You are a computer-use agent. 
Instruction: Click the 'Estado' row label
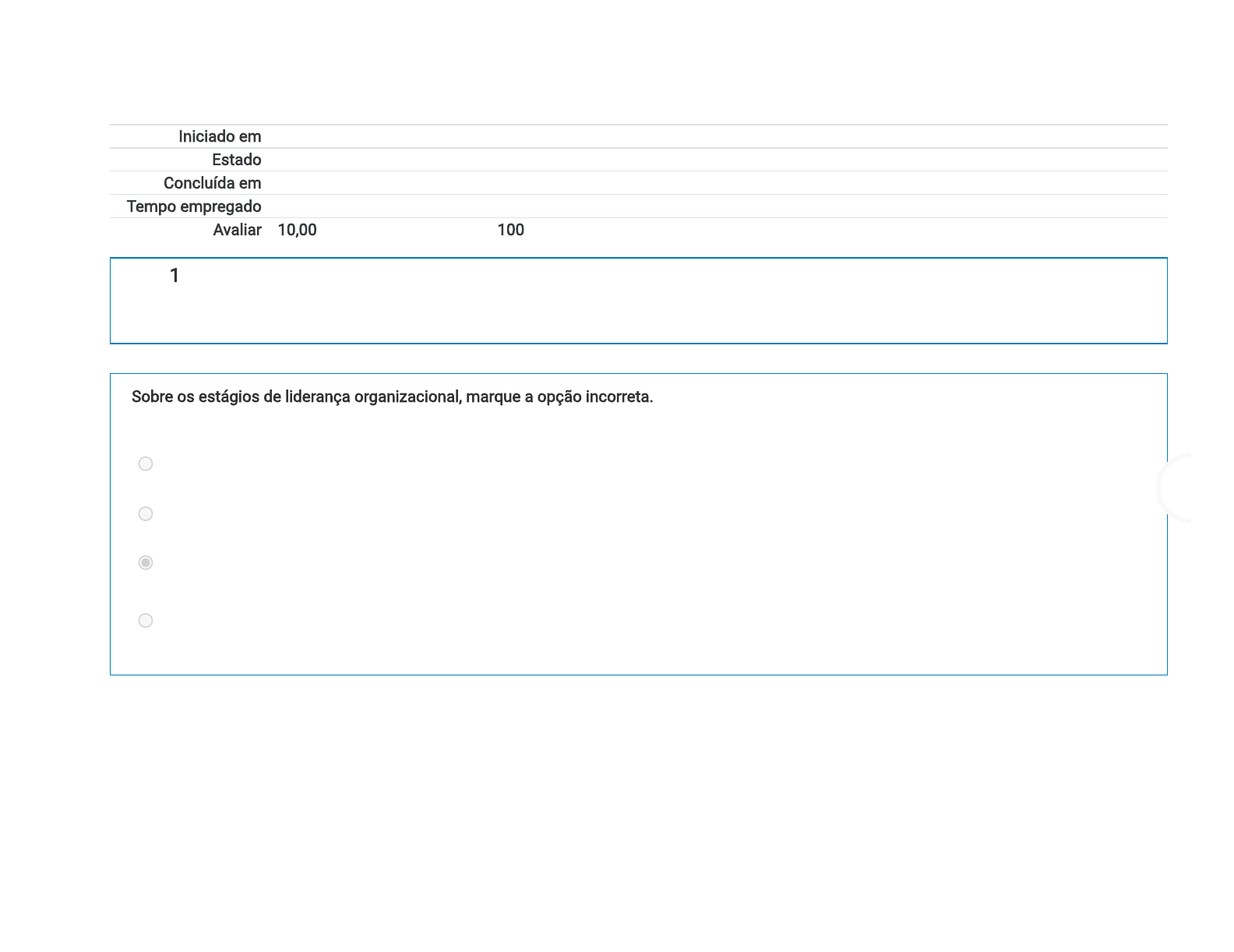[x=237, y=160]
